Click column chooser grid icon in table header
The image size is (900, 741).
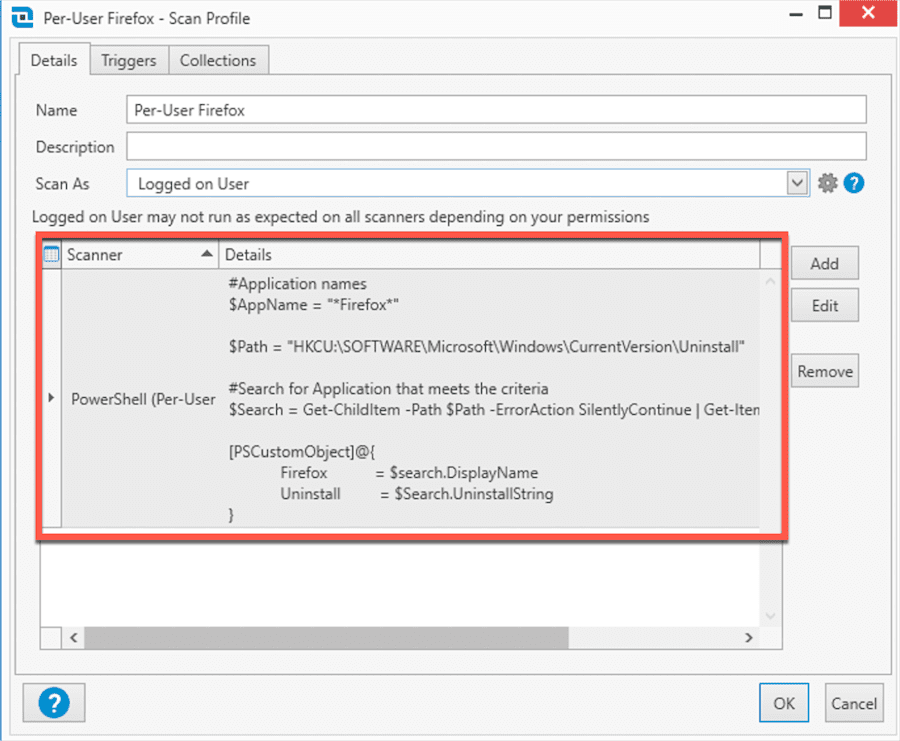click(51, 254)
